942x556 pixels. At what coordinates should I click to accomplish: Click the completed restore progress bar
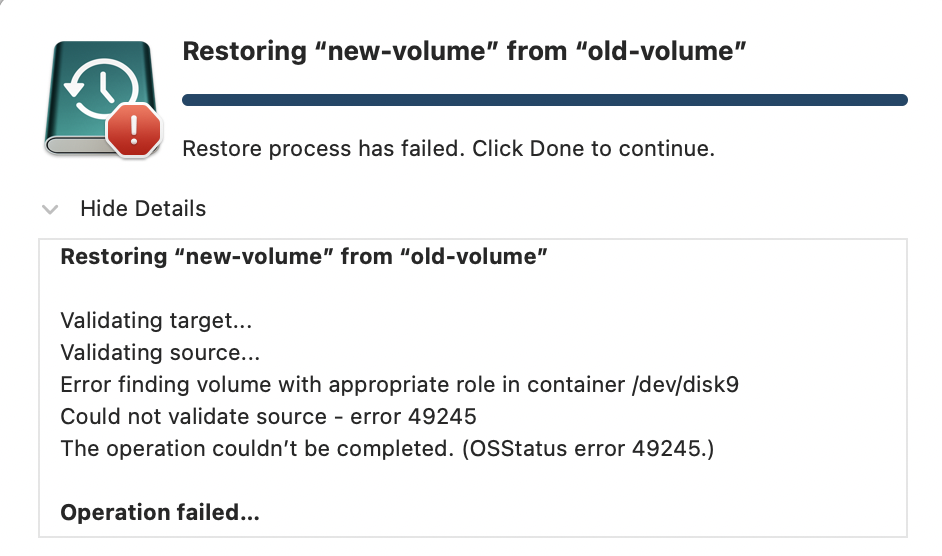[544, 100]
